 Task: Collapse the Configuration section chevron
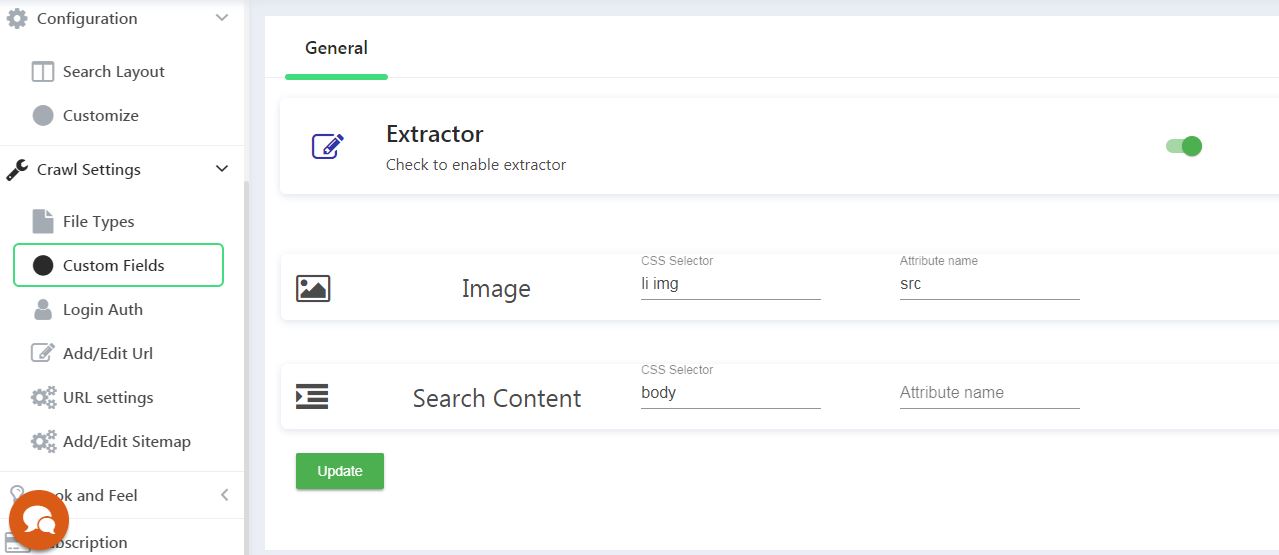tap(222, 18)
